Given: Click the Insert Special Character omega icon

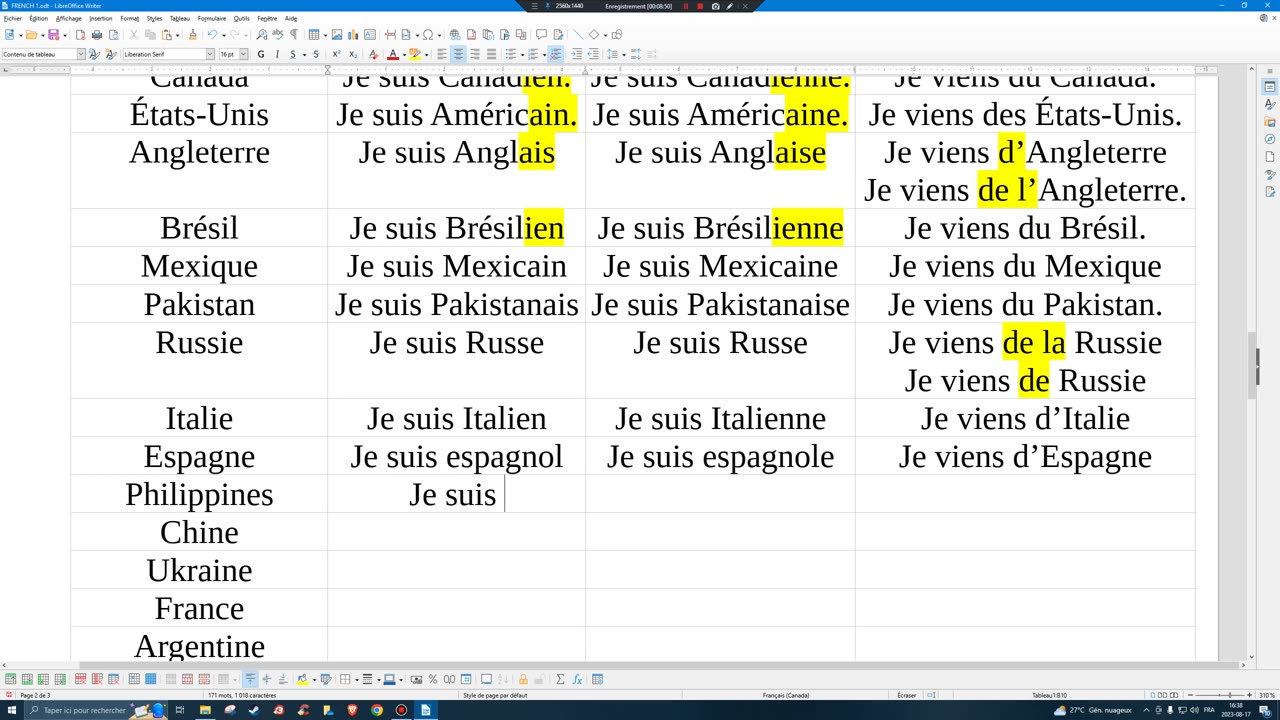Looking at the screenshot, I should point(427,35).
